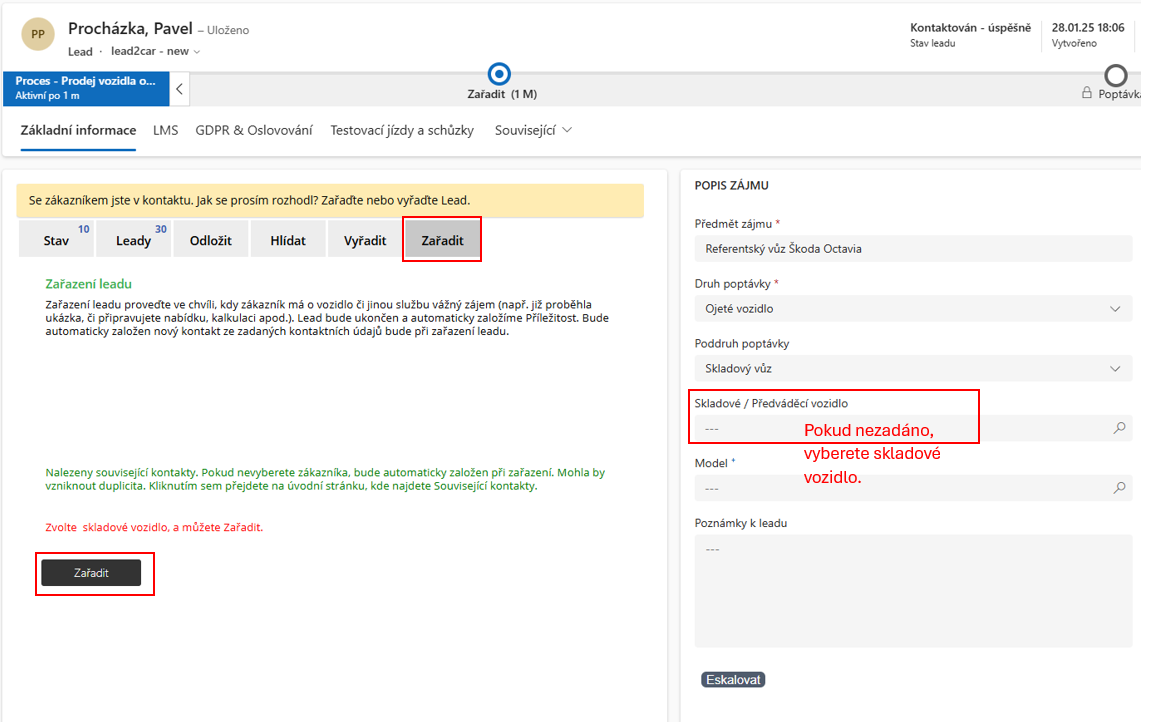This screenshot has height=722, width=1157.
Task: Select the Leady button tab
Action: (133, 240)
